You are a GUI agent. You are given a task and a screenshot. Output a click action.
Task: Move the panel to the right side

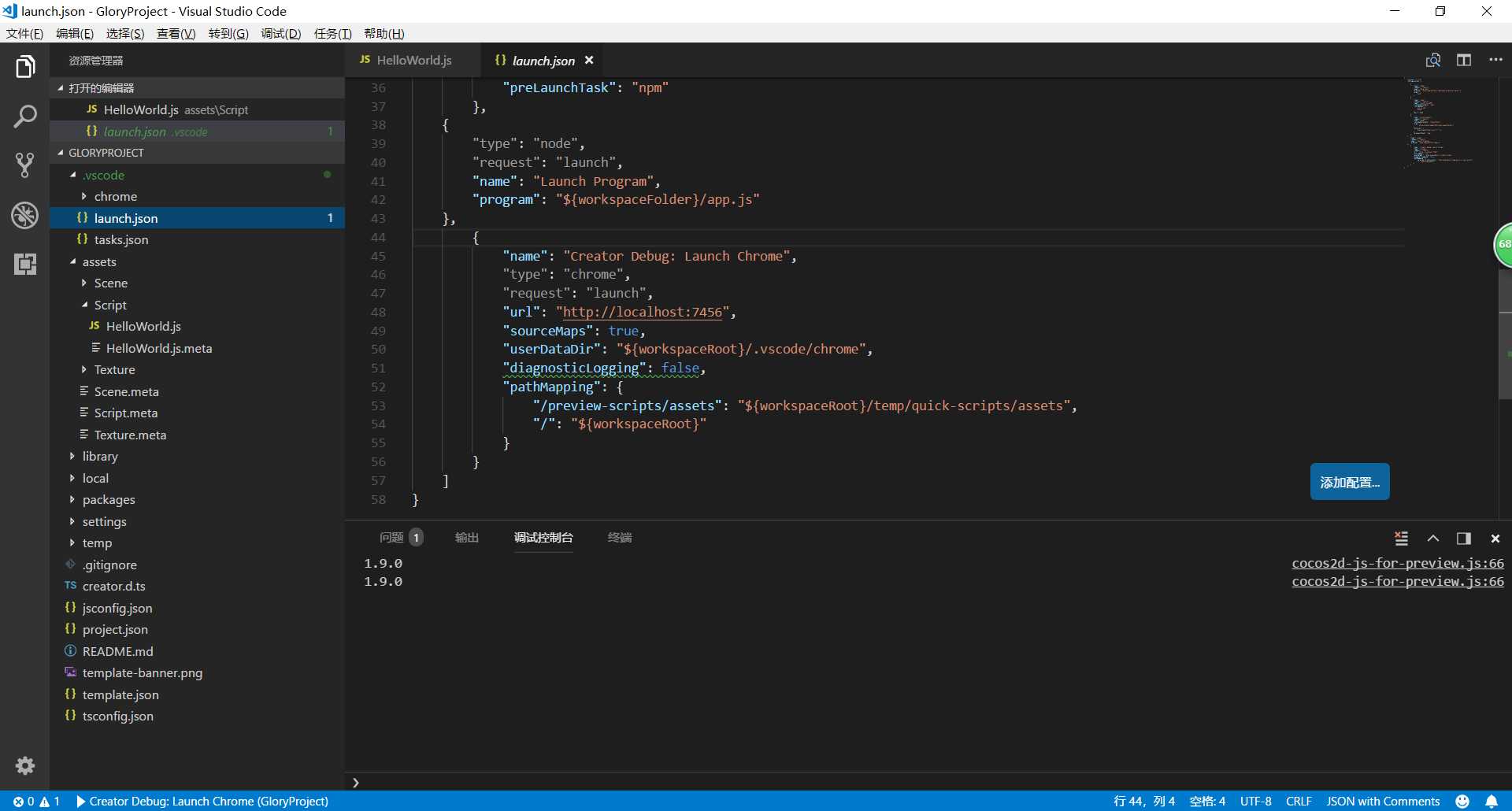[x=1464, y=539]
